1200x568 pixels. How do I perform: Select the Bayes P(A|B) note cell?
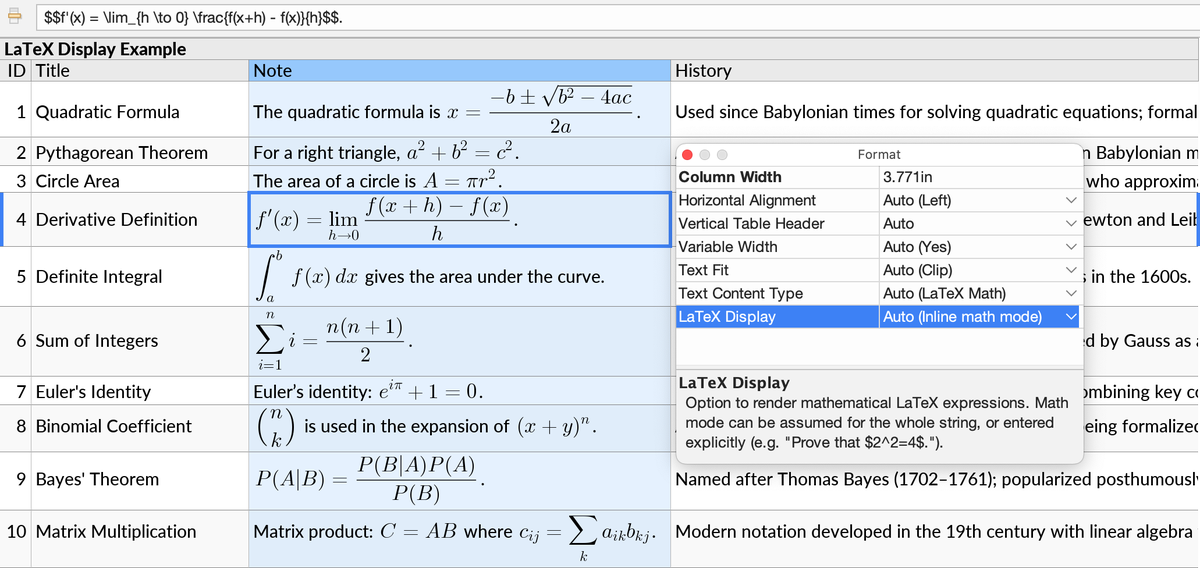(460, 479)
